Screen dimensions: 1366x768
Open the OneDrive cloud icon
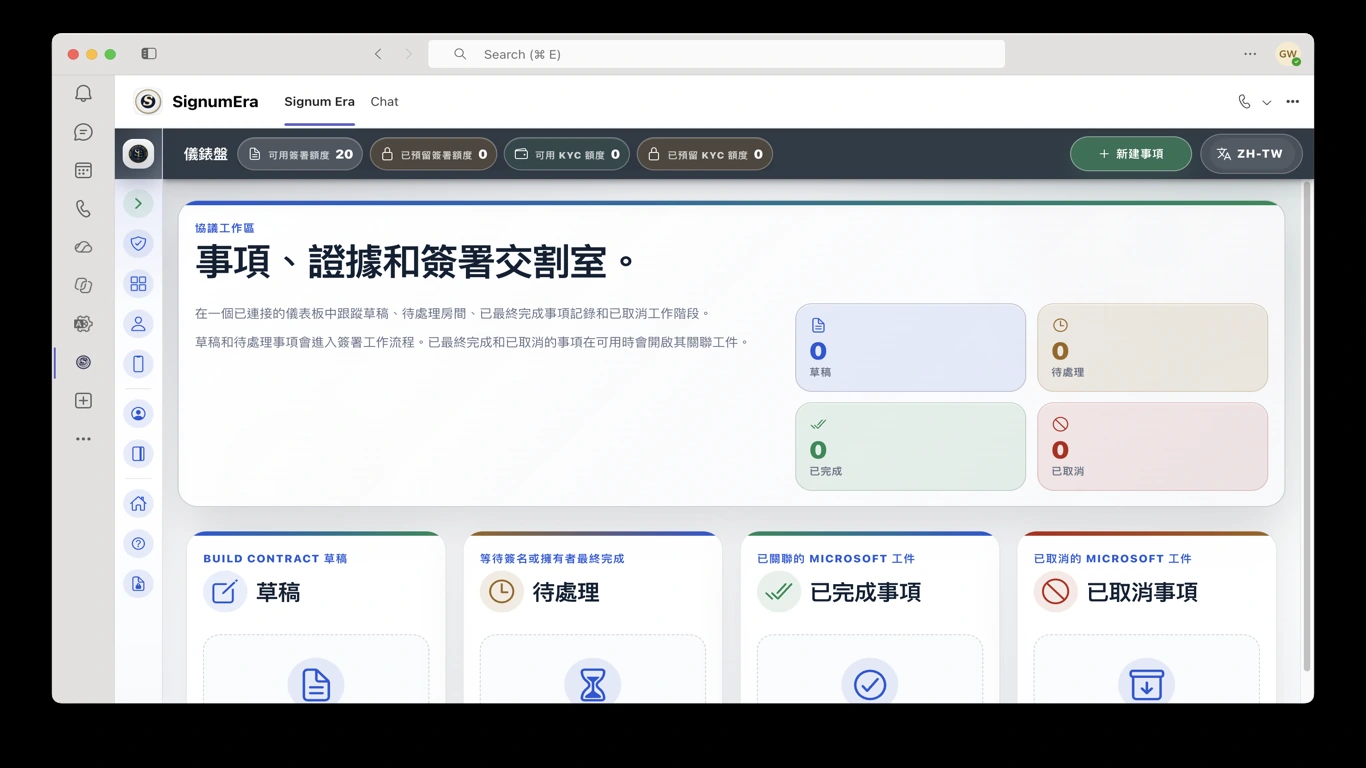tap(83, 247)
